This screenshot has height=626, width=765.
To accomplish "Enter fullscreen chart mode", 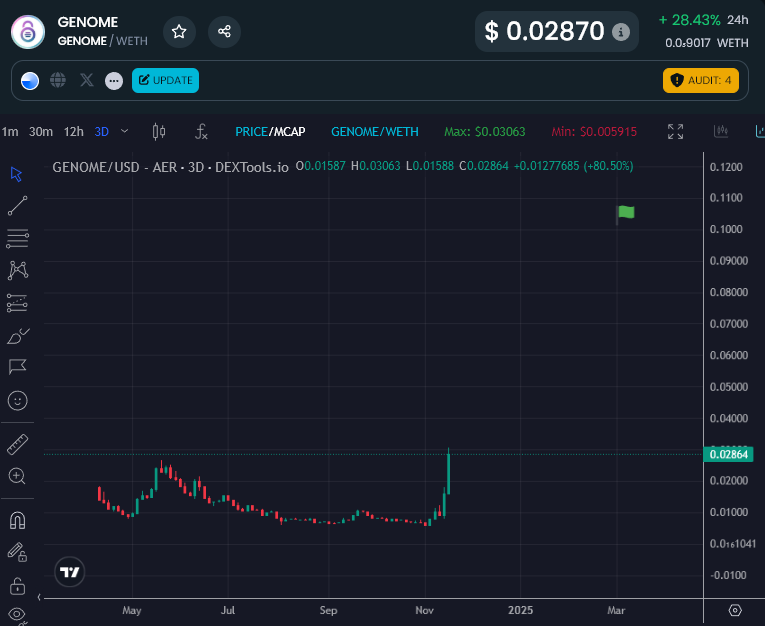I will 675,132.
